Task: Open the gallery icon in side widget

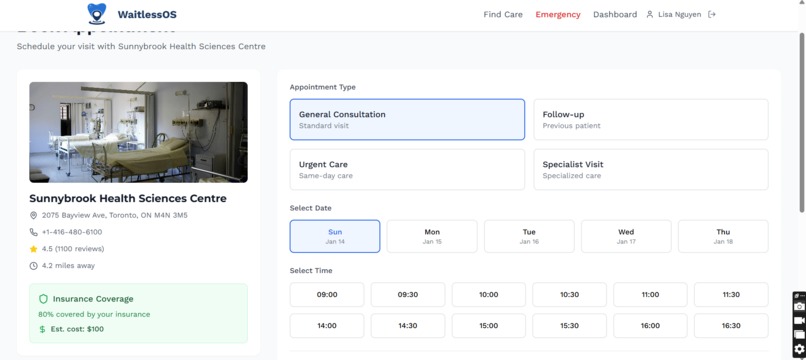Action: click(x=799, y=334)
